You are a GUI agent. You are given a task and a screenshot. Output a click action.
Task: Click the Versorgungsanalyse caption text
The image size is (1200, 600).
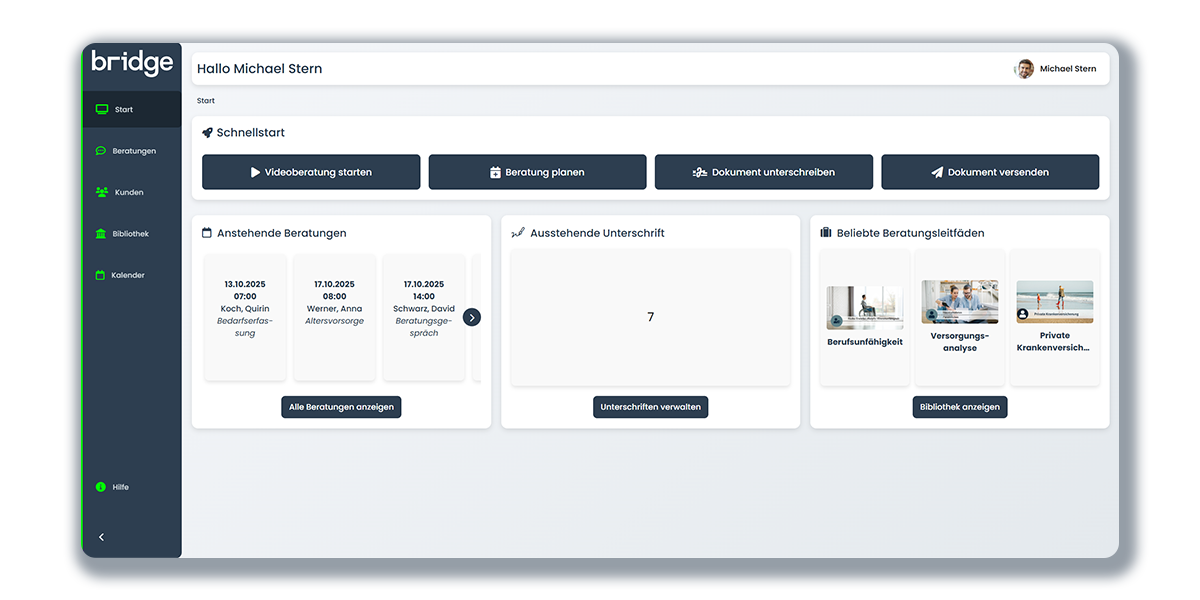click(960, 342)
